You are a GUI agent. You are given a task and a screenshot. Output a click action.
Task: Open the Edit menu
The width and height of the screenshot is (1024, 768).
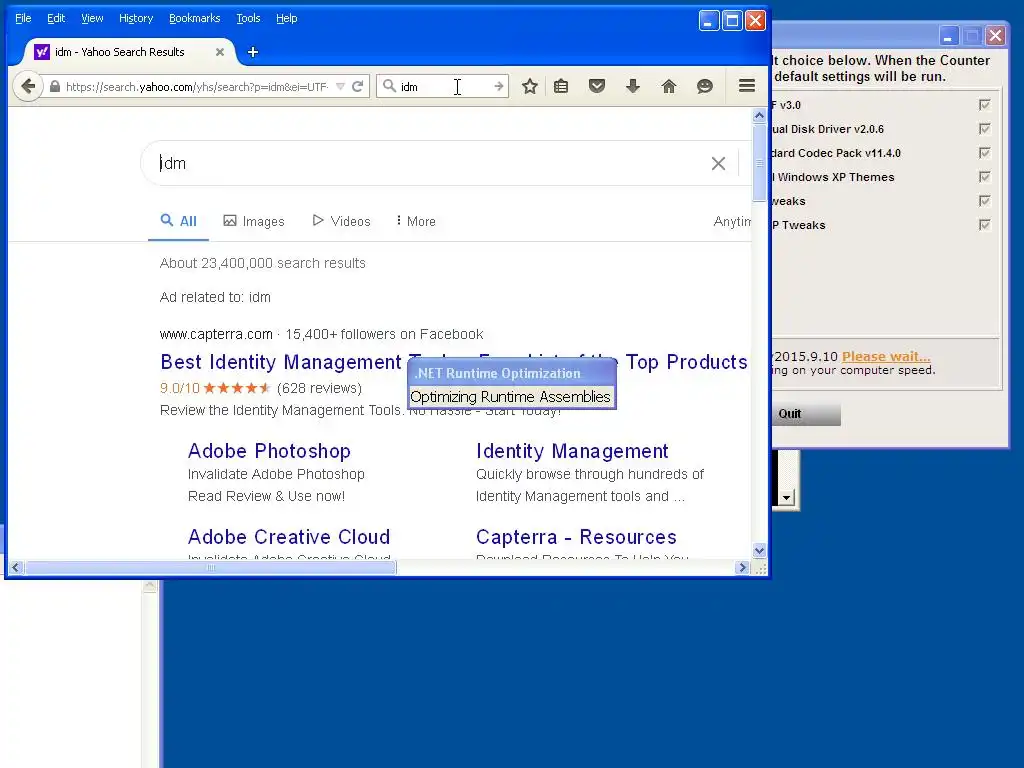pyautogui.click(x=56, y=18)
